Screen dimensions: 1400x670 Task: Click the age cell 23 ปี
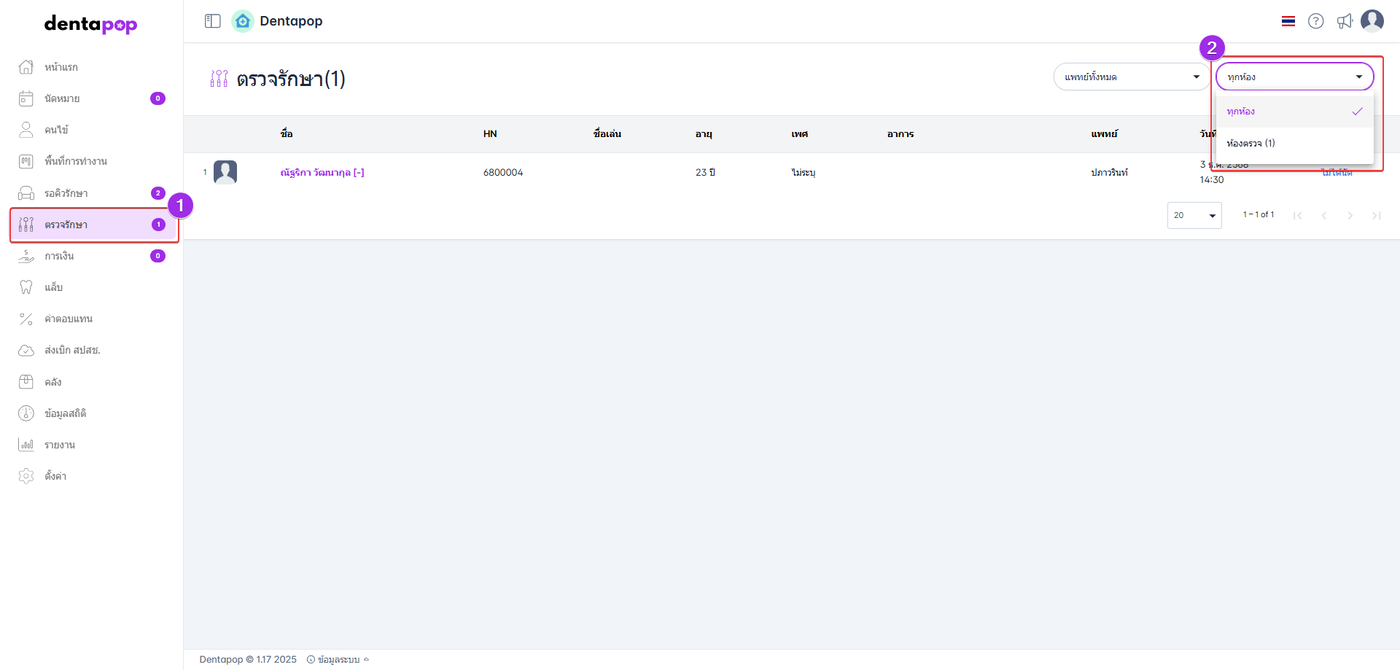pos(705,172)
